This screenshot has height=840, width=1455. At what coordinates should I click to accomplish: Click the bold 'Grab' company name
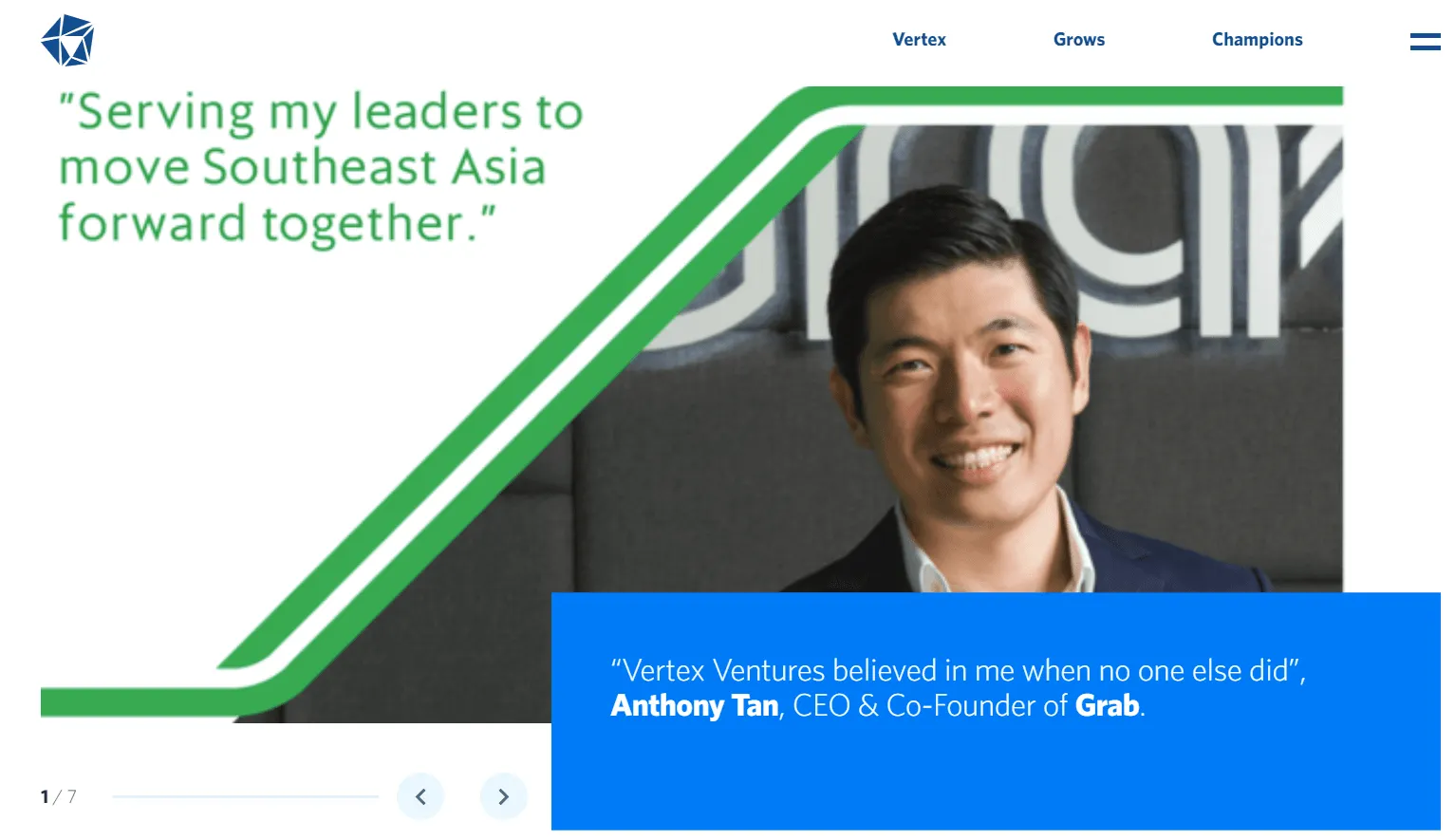point(1107,706)
